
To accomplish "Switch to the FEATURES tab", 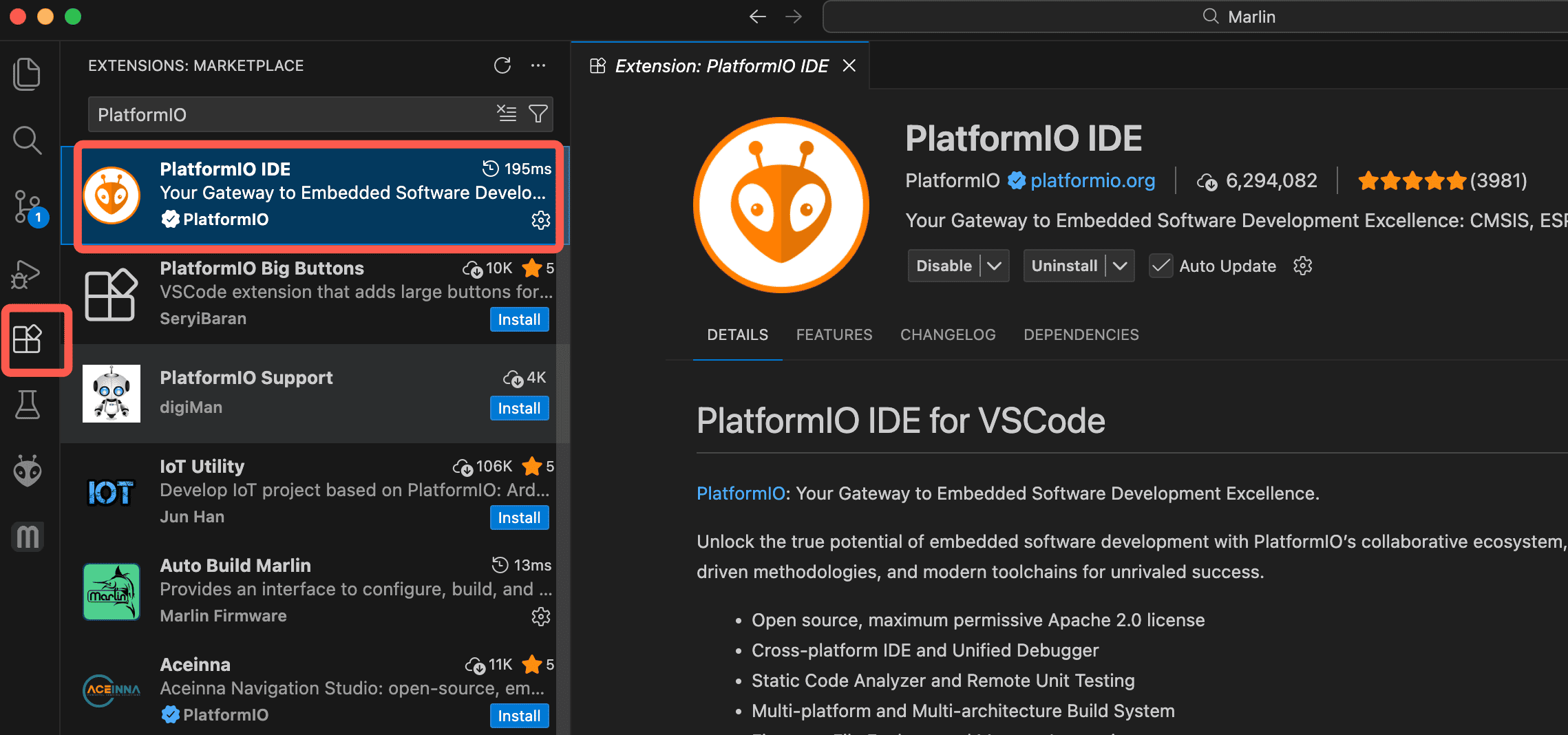I will [834, 335].
